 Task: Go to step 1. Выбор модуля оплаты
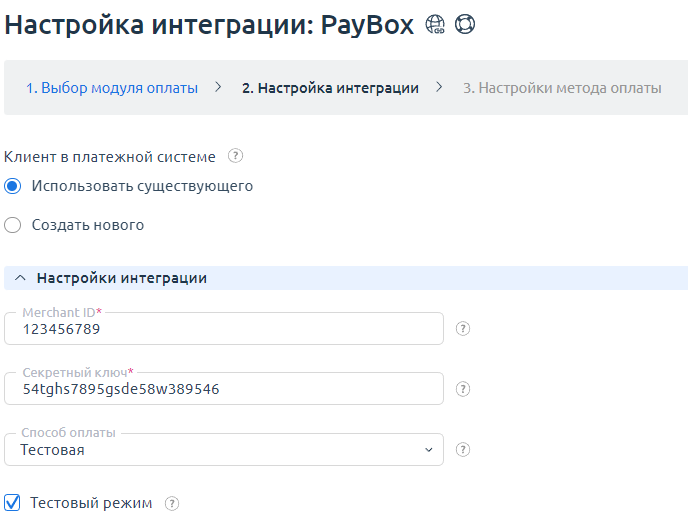[x=112, y=88]
